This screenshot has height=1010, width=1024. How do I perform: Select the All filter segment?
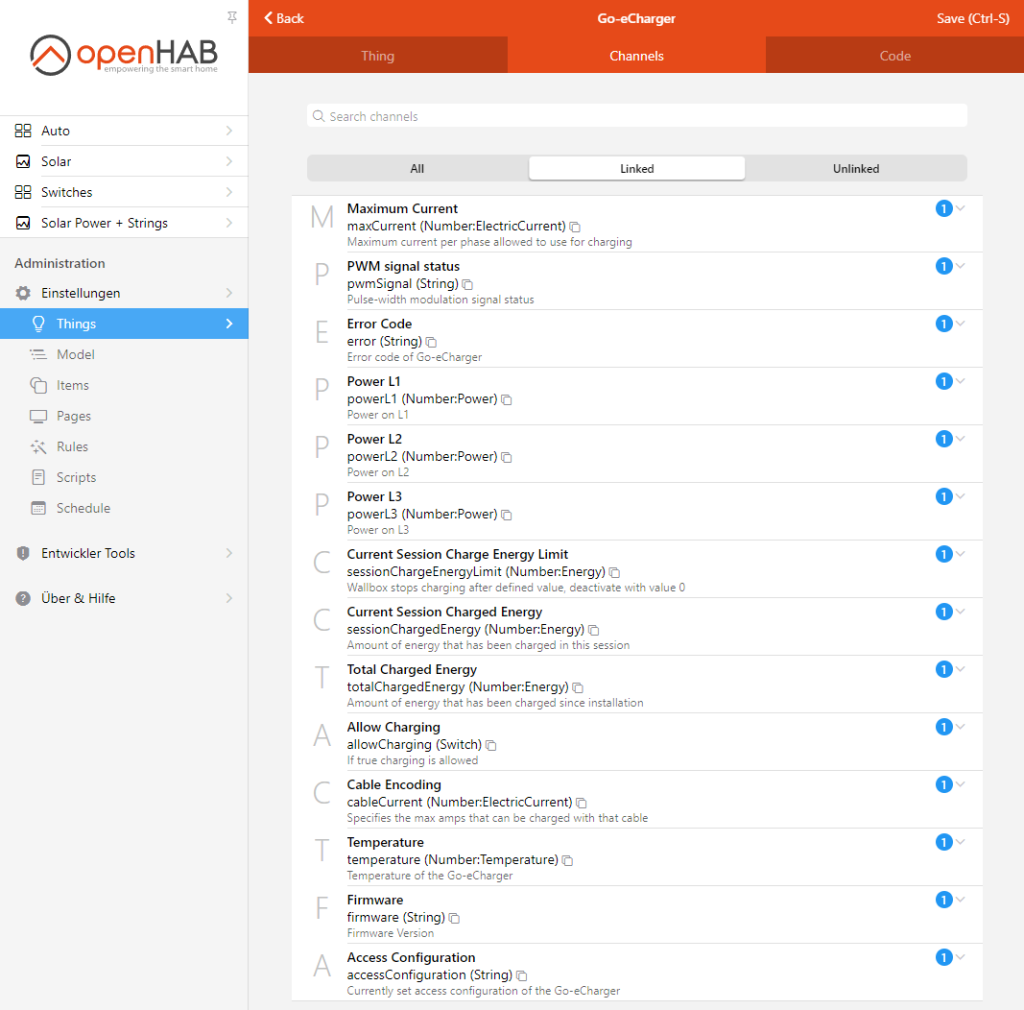pos(417,168)
